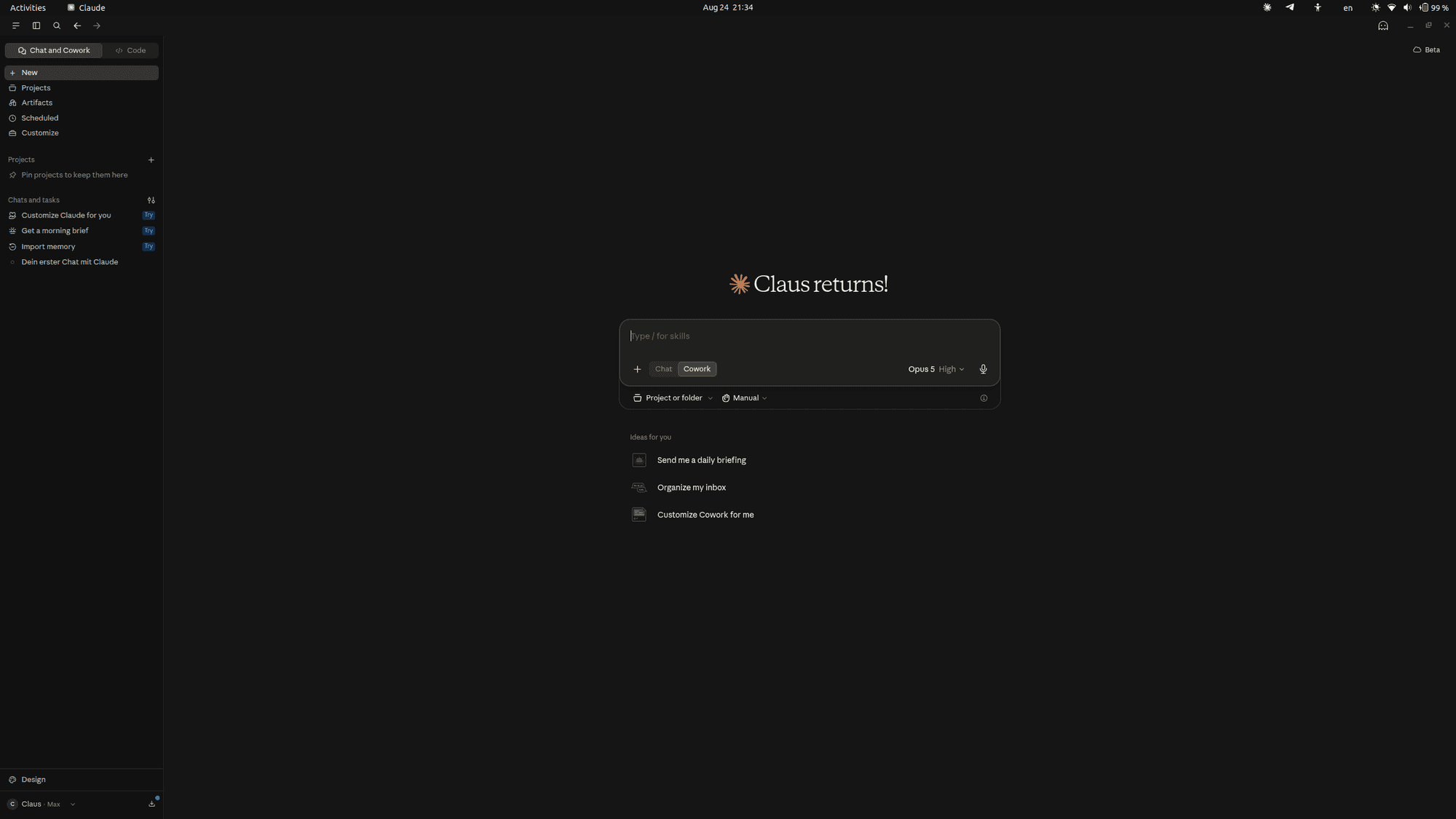
Task: Activate the microphone voice input
Action: pos(984,369)
